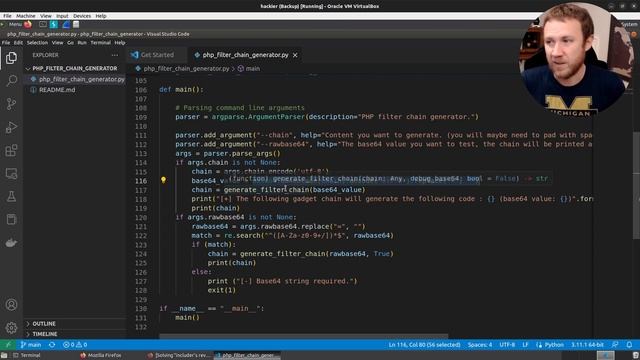Image resolution: width=640 pixels, height=360 pixels.
Task: Change line ending via LF status item
Action: [525, 345]
